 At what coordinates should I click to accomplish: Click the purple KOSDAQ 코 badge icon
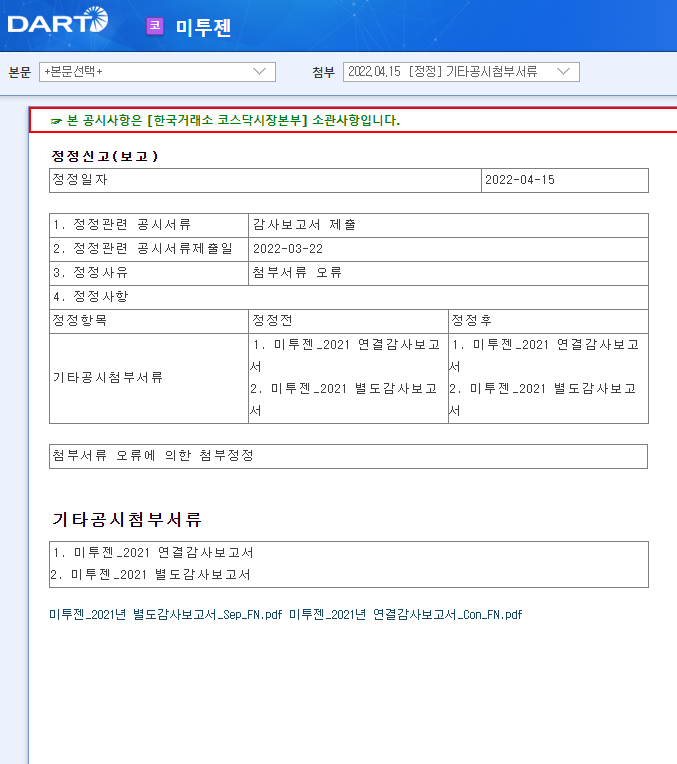(155, 26)
